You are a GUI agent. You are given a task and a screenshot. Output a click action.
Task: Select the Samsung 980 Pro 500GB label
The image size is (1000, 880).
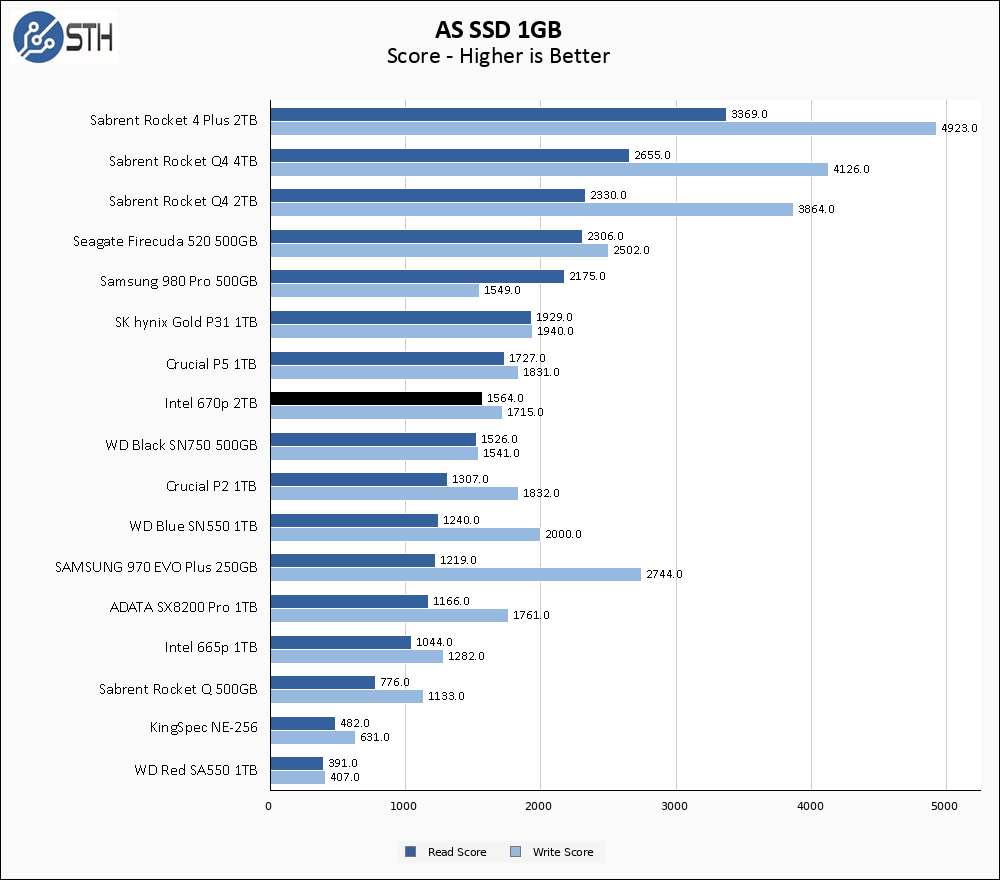point(179,282)
